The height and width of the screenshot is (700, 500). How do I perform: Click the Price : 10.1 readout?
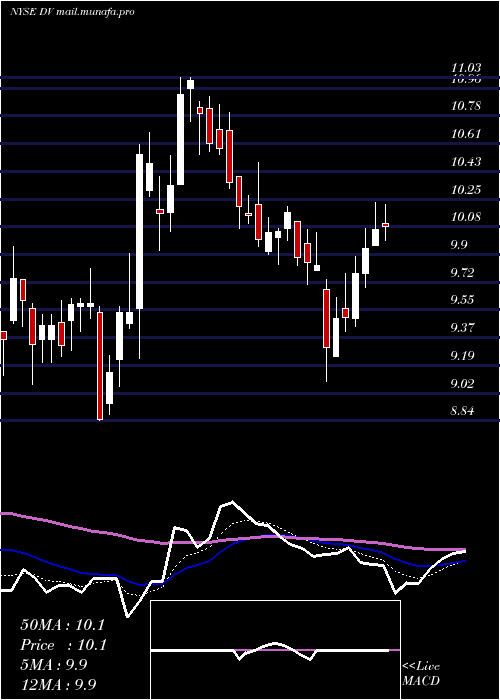click(63, 645)
